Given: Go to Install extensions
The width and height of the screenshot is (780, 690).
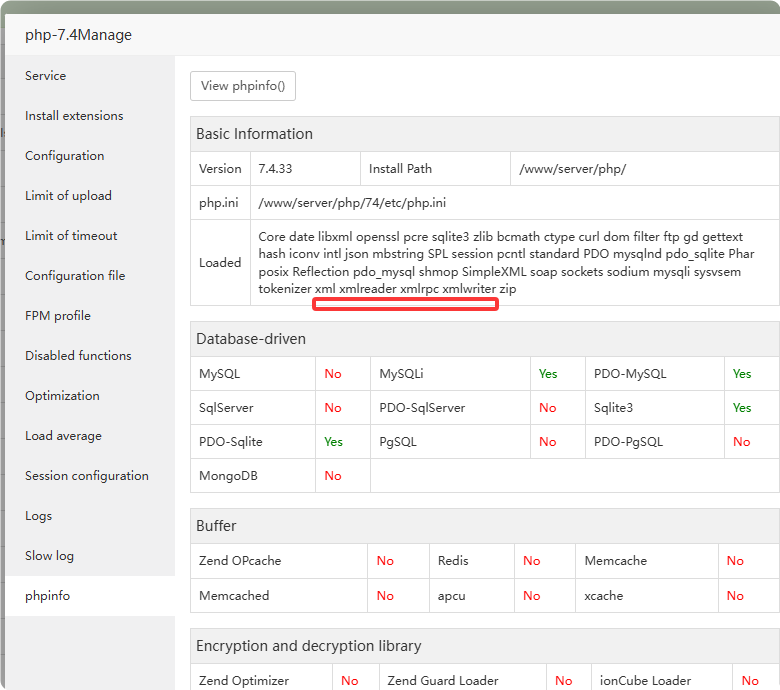Looking at the screenshot, I should (x=74, y=116).
